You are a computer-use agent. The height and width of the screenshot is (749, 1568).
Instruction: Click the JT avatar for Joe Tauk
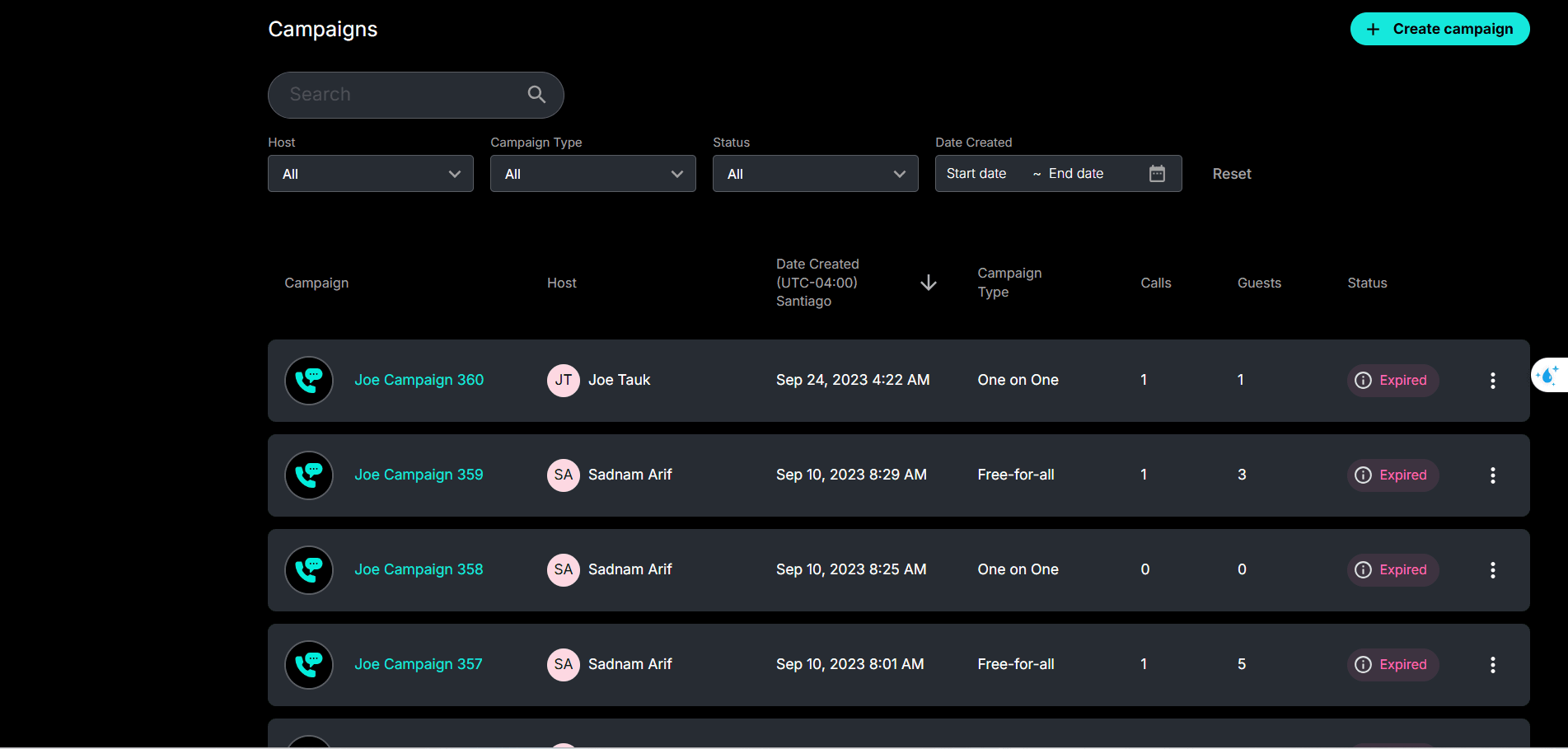(x=564, y=381)
